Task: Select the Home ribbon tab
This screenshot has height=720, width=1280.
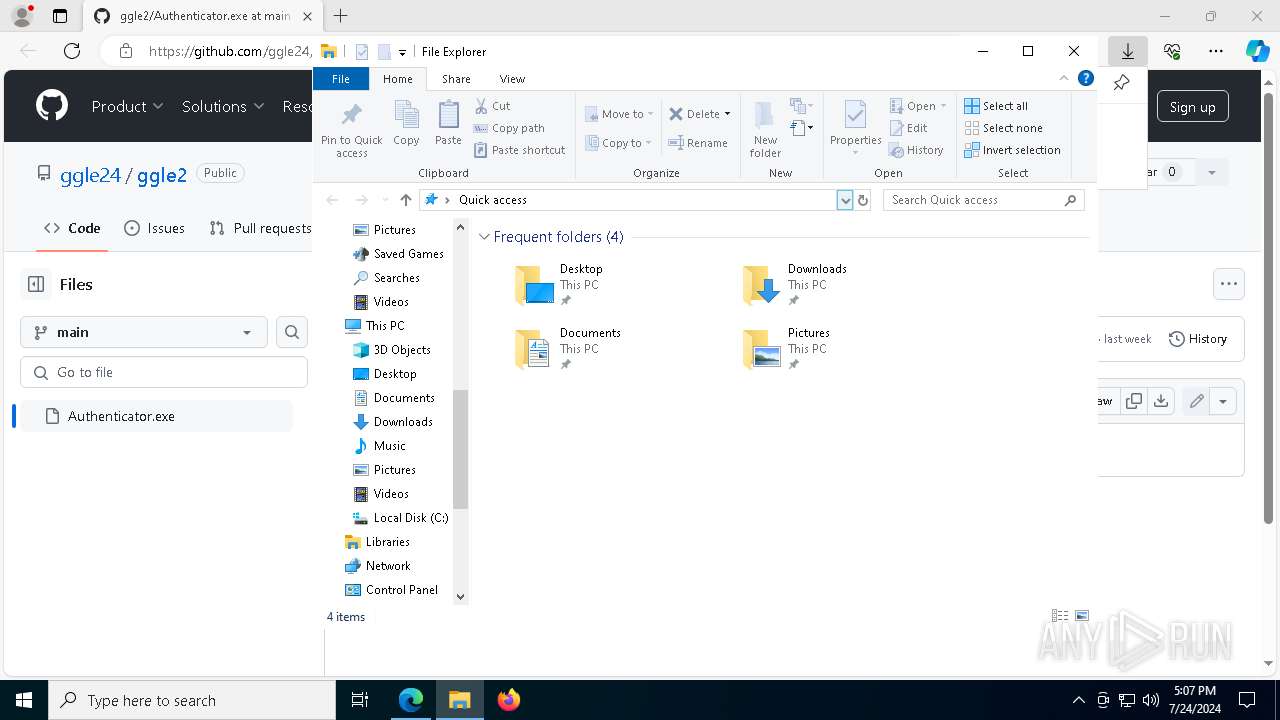Action: coord(397,79)
